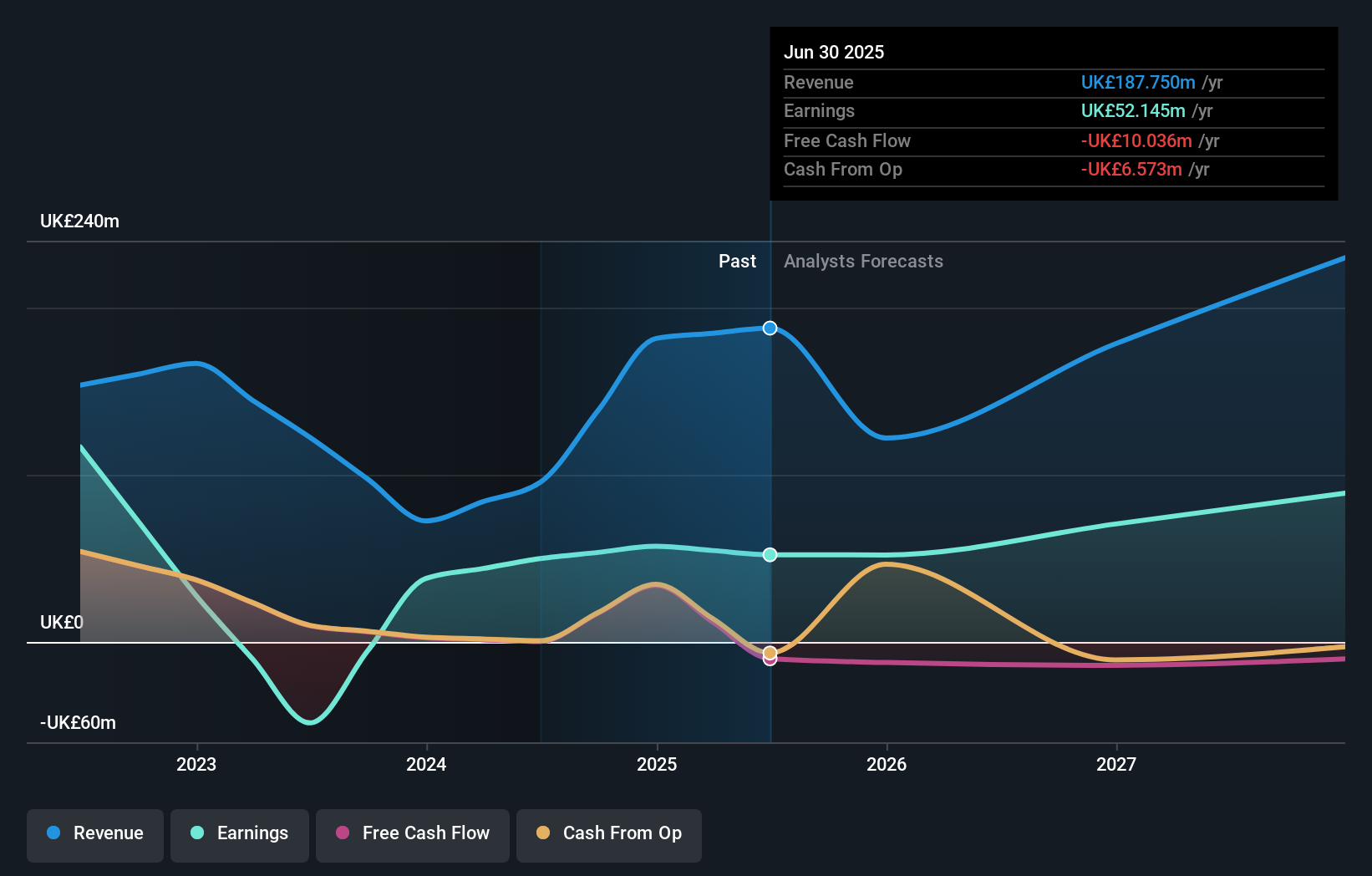Click the UK£187.750m revenue value in the tooltip
This screenshot has height=876, width=1372.
(1138, 82)
